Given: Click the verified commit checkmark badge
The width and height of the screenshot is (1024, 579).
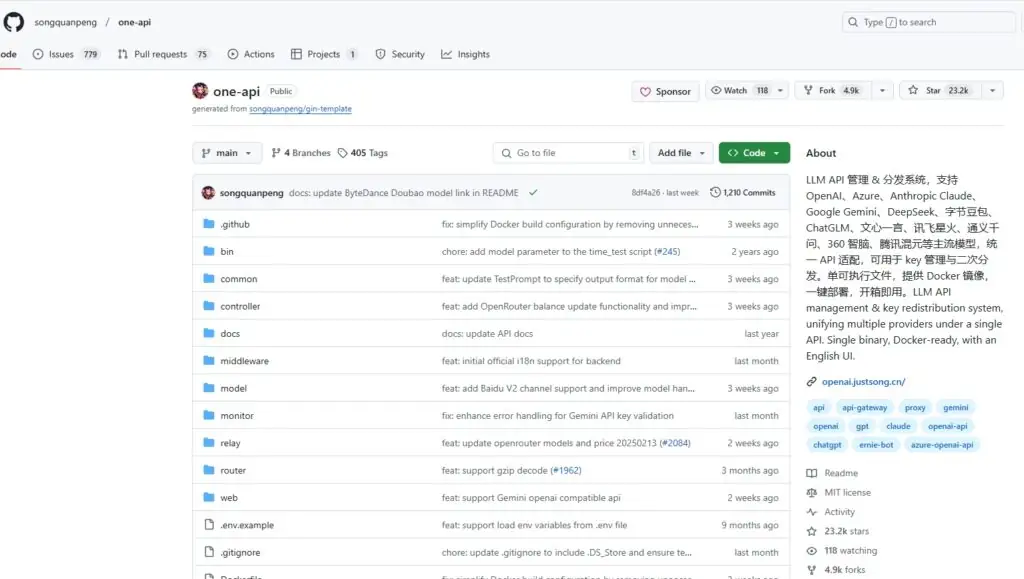Looking at the screenshot, I should click(x=533, y=190).
